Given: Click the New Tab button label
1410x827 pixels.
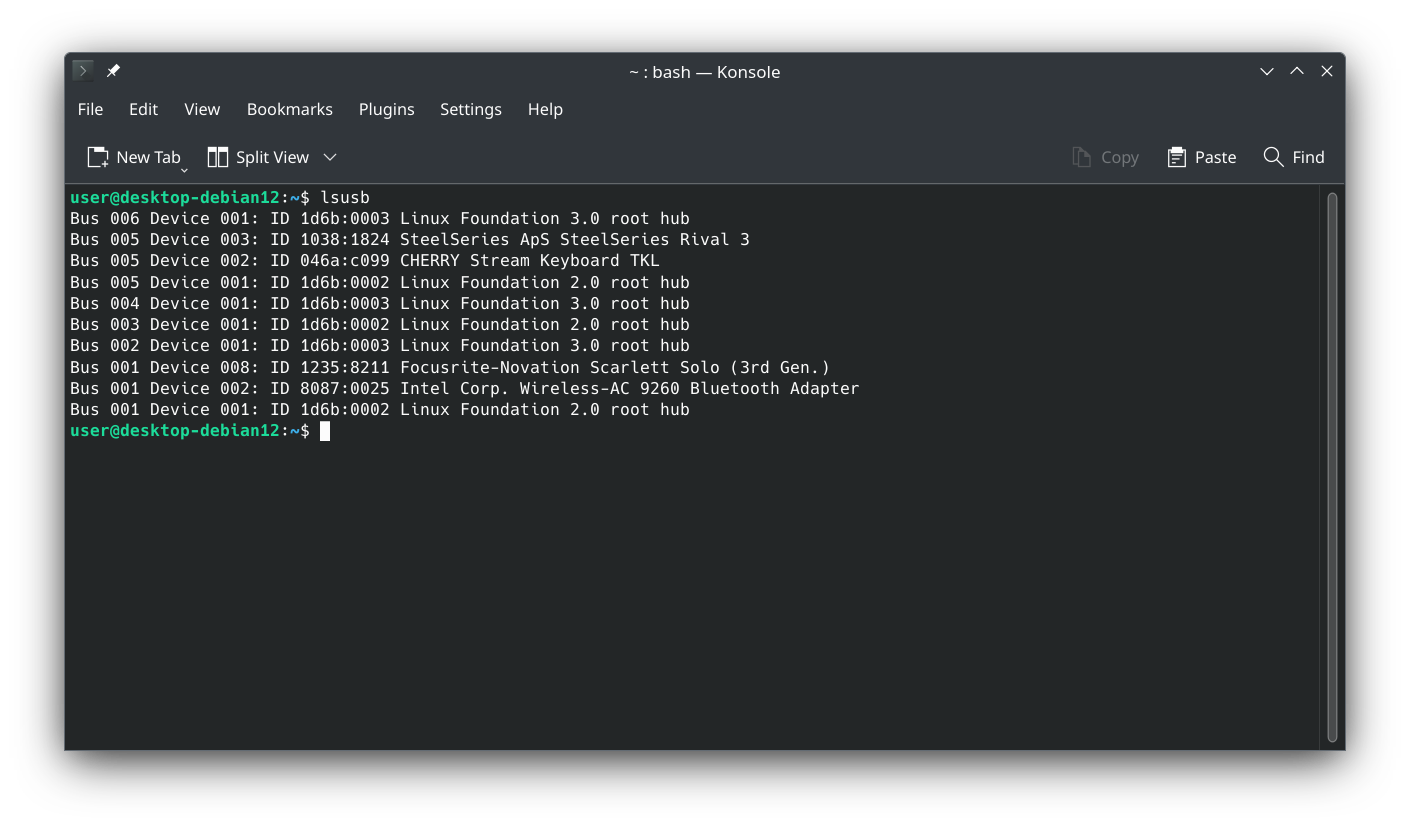Looking at the screenshot, I should (x=148, y=157).
